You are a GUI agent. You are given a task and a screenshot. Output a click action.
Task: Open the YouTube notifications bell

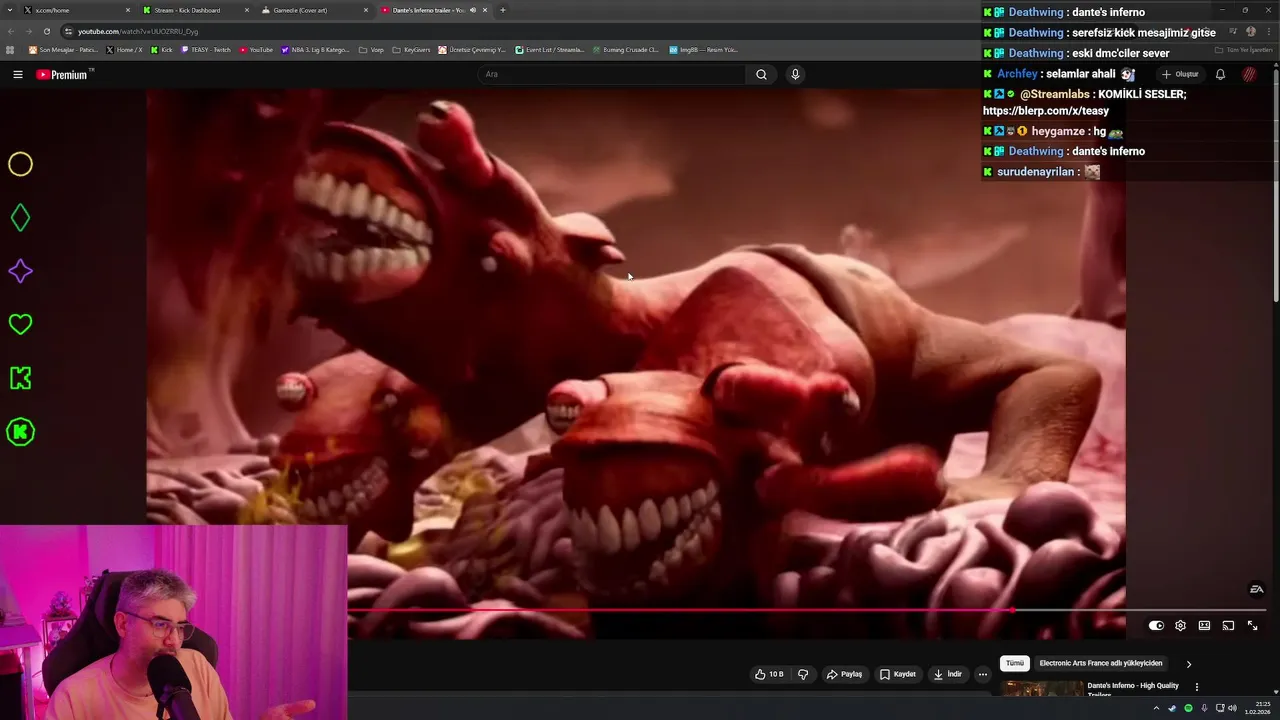click(1220, 74)
